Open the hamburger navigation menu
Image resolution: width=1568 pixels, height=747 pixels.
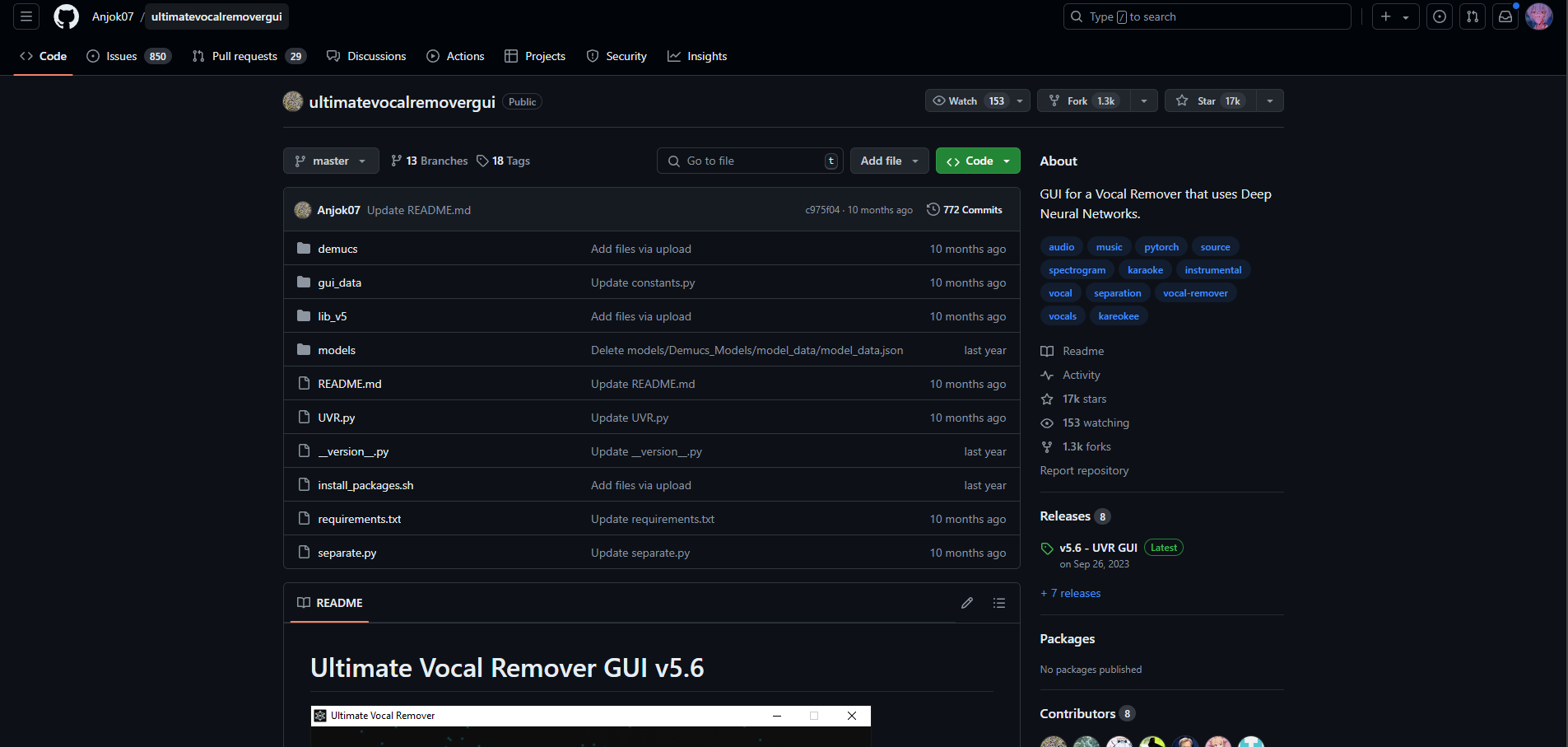(x=26, y=16)
